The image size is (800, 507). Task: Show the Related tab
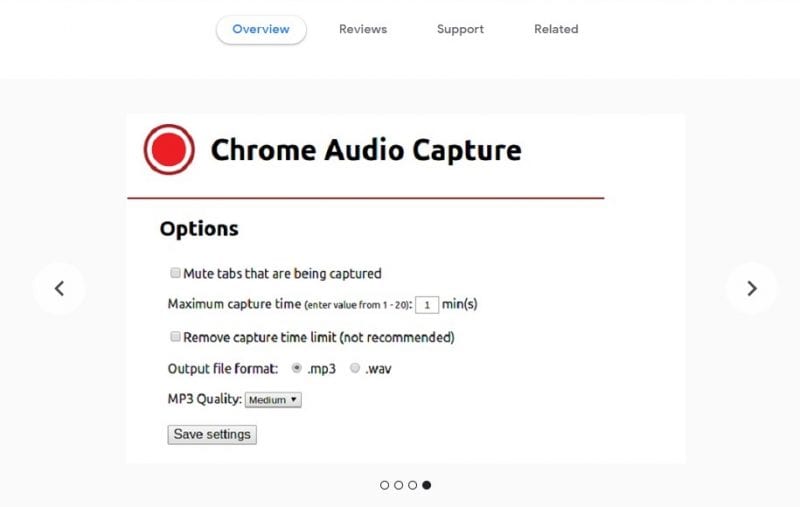click(556, 29)
